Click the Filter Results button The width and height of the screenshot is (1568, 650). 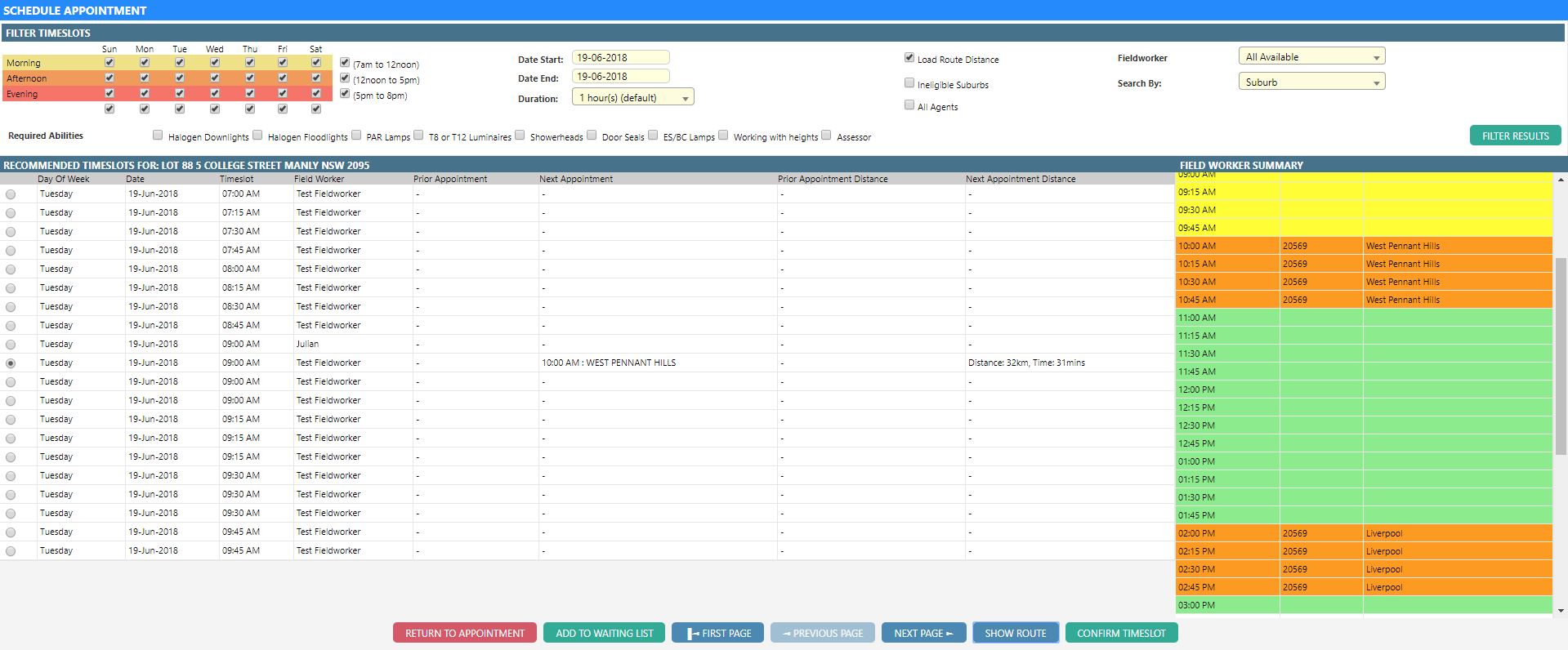[1515, 136]
